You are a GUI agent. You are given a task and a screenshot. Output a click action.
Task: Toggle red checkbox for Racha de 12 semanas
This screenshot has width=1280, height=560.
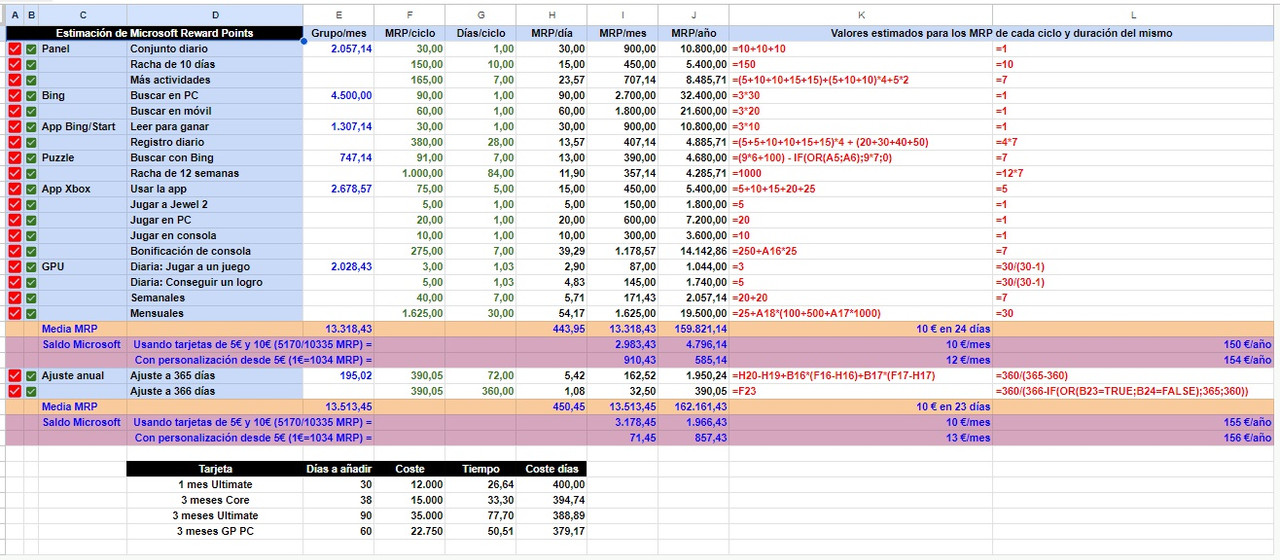point(14,174)
